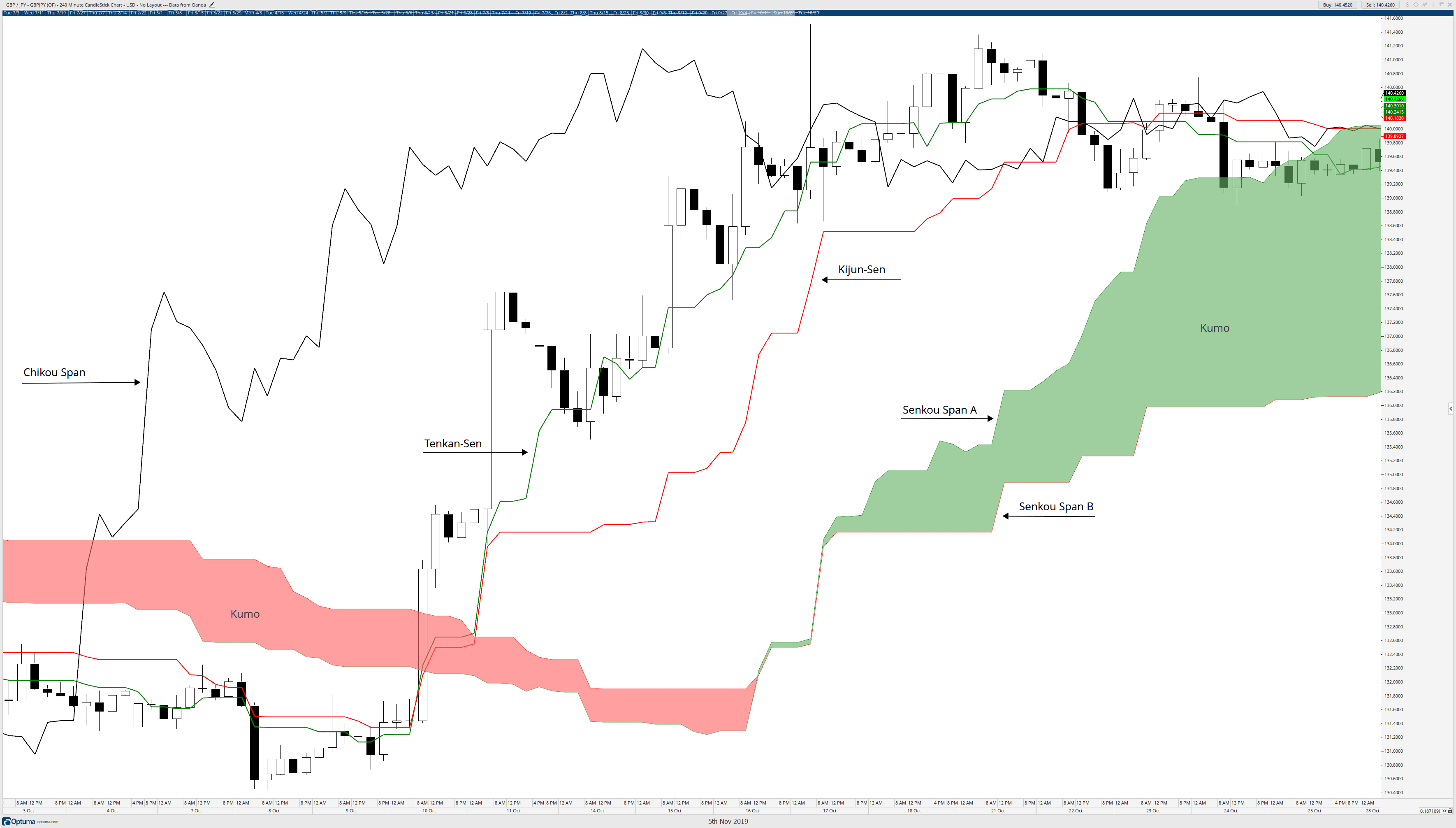This screenshot has height=828, width=1456.
Task: Select the Senkou Span B annotation label
Action: [x=1056, y=506]
